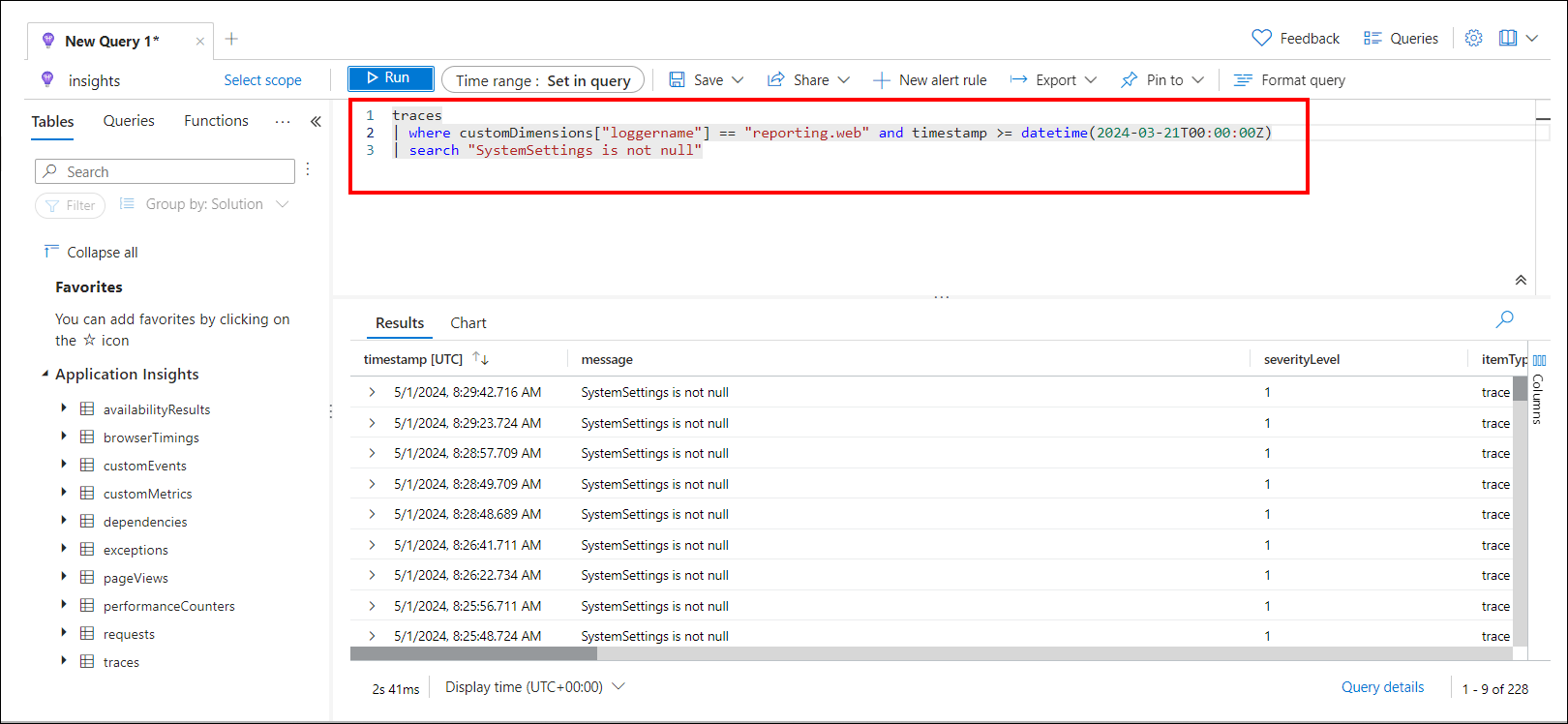Viewport: 1568px width, 724px height.
Task: Click the query editor line with search statement
Action: click(547, 150)
